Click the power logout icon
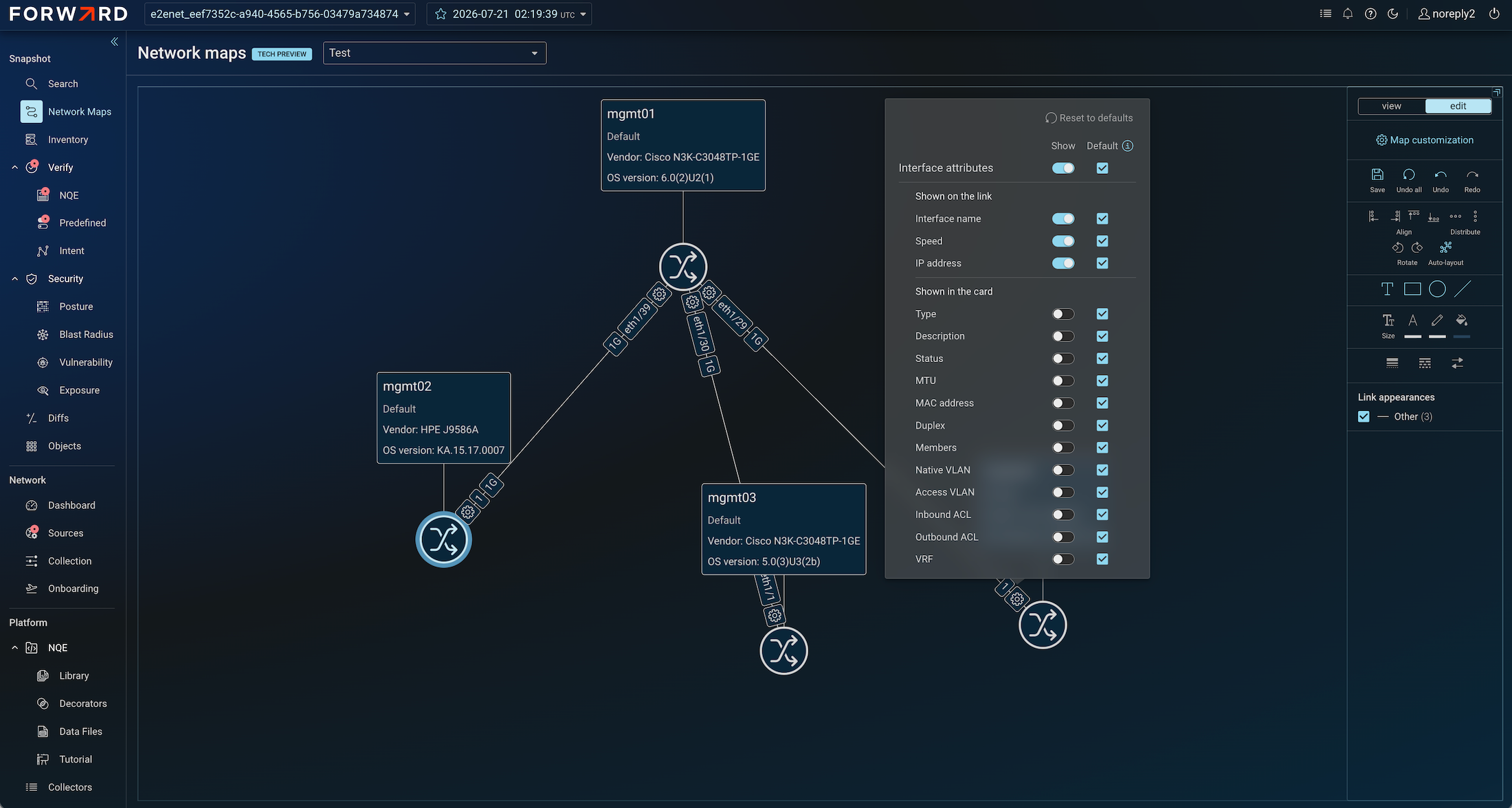The image size is (1512, 808). 1494,14
